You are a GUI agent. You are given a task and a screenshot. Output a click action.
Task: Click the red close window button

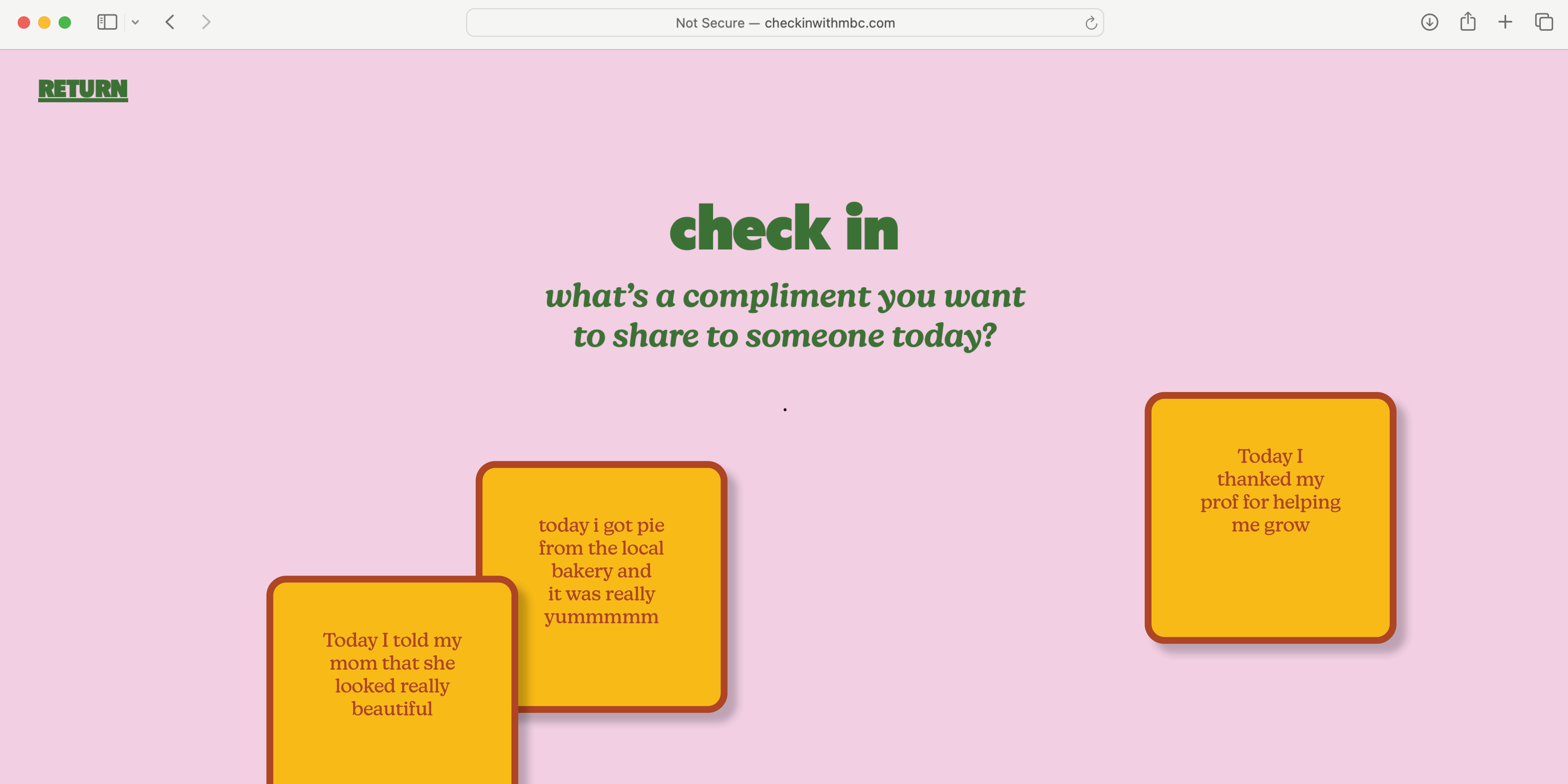[x=24, y=23]
